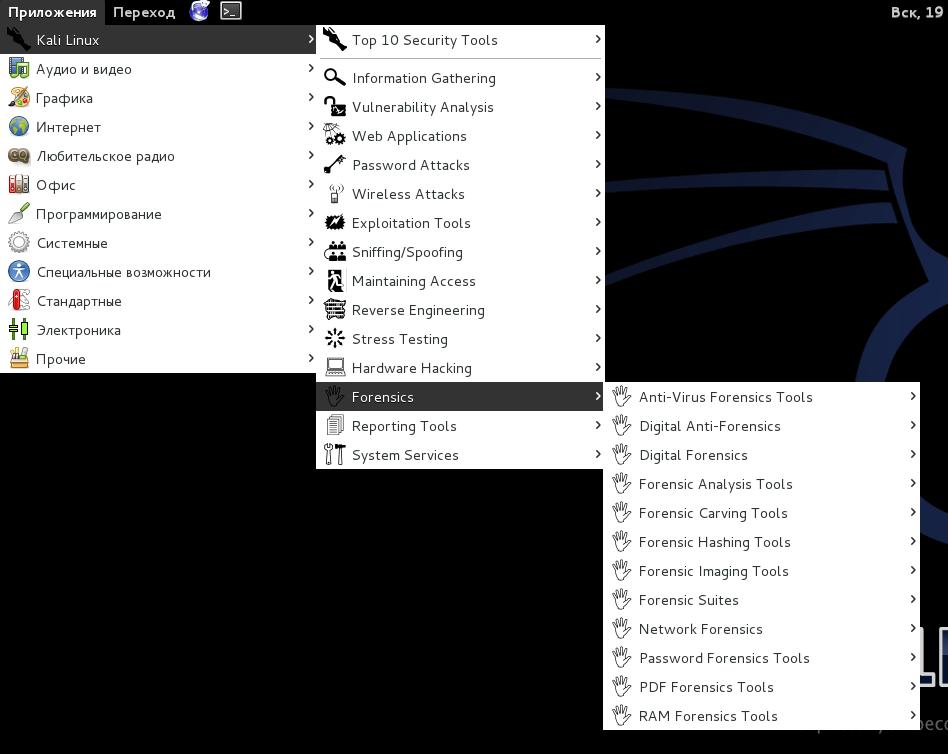Click the Системные gear icon

tap(19, 242)
